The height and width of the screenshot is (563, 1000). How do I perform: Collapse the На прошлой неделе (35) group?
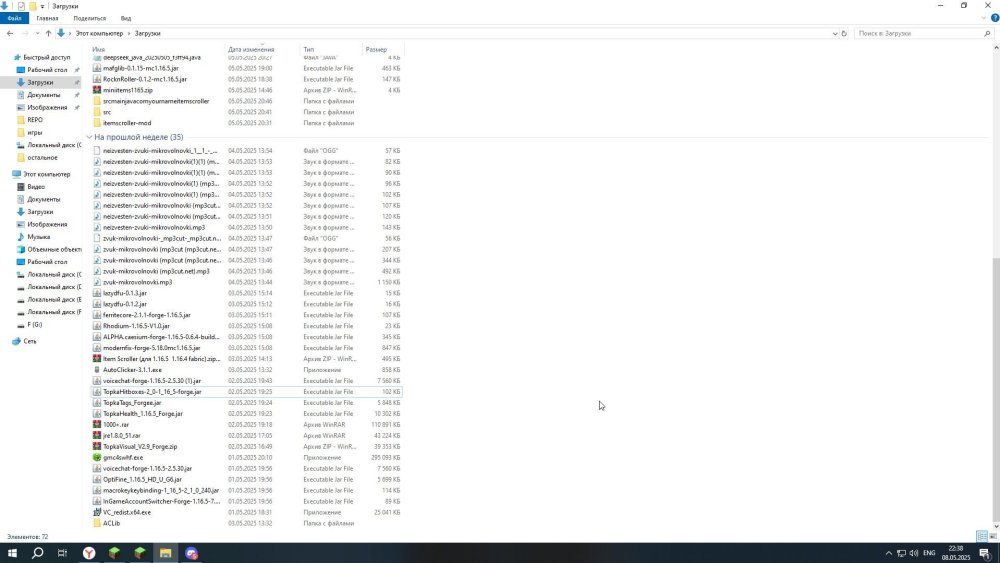(x=89, y=137)
